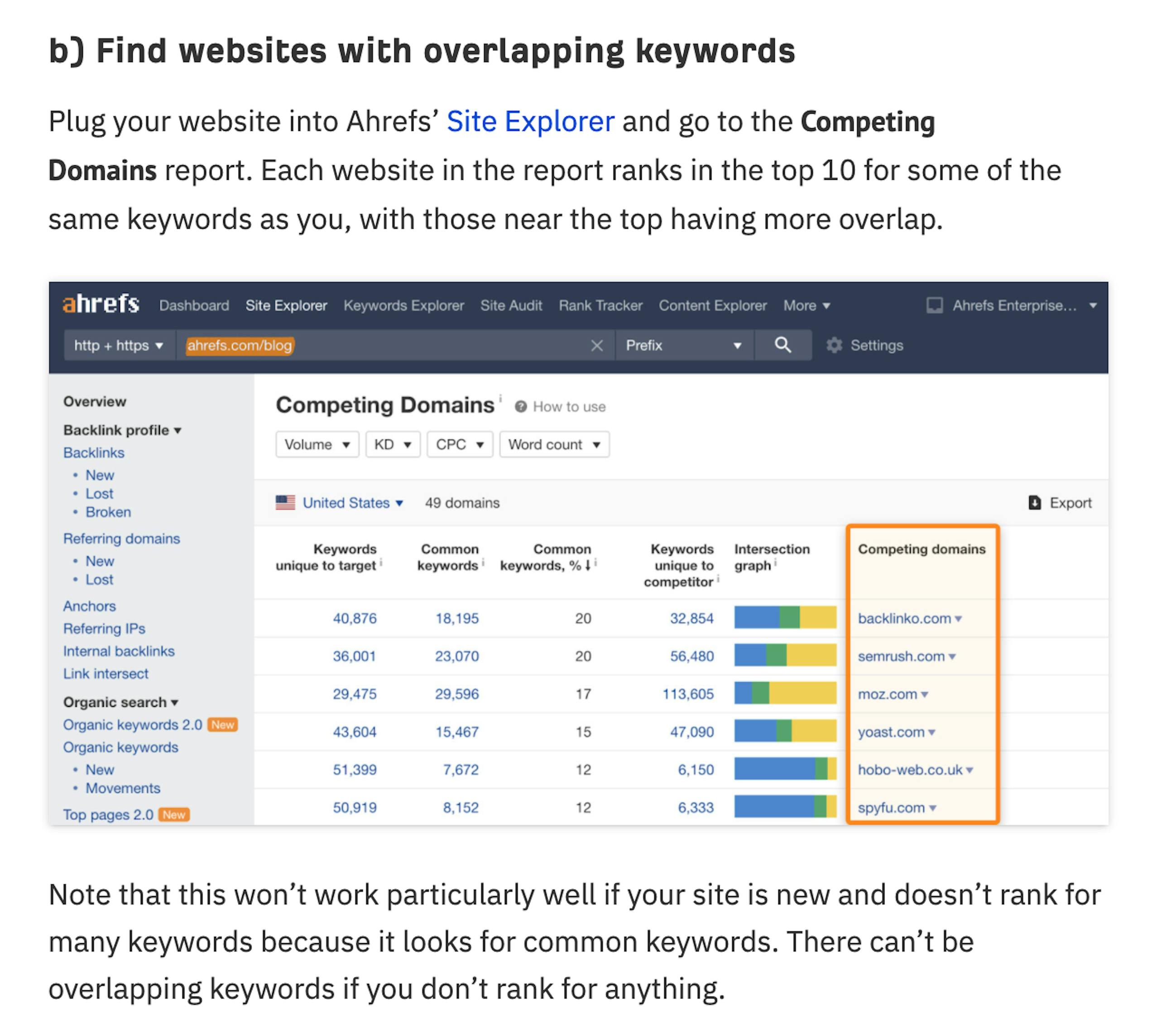Click unique keywords value 51,399
The width and height of the screenshot is (1152, 1036).
point(355,770)
